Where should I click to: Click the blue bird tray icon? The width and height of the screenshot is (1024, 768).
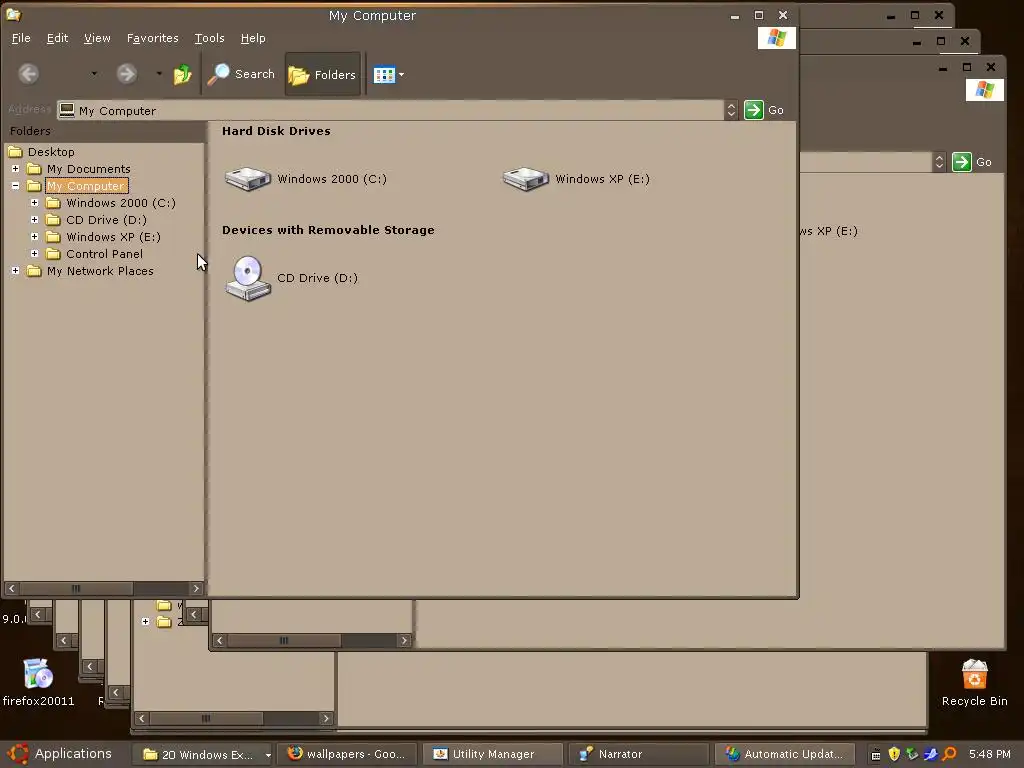931,754
